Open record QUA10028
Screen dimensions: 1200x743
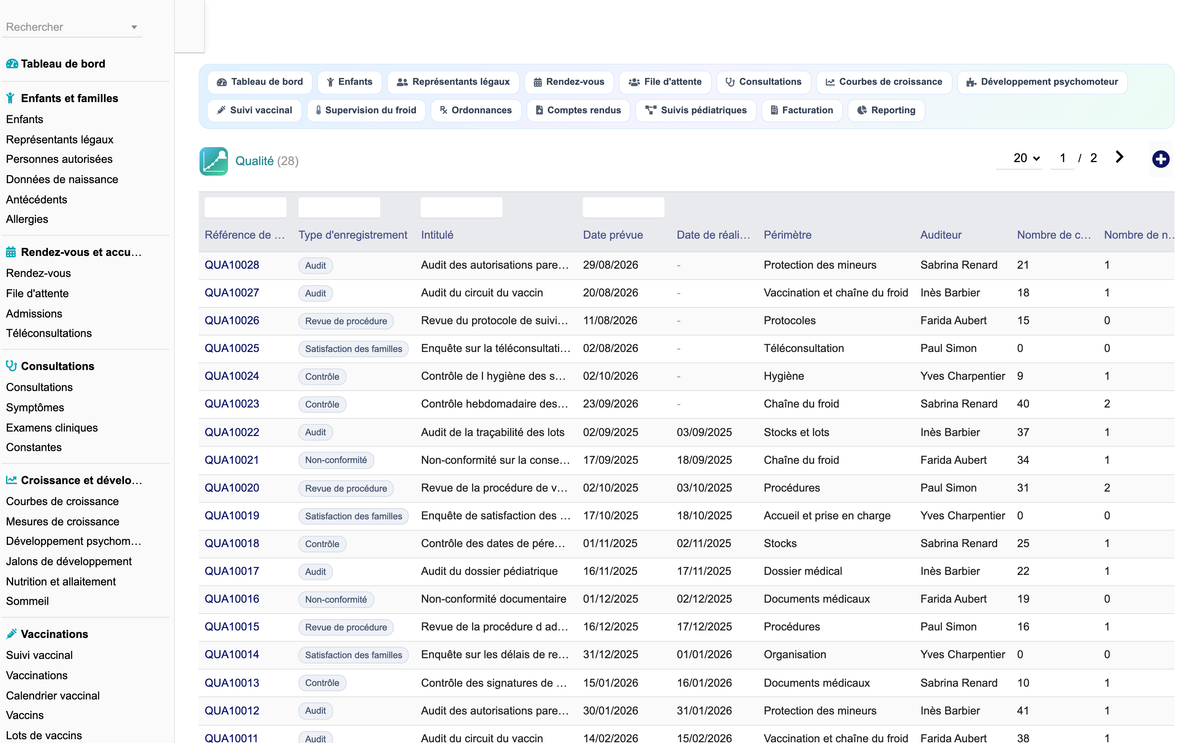[x=232, y=265]
